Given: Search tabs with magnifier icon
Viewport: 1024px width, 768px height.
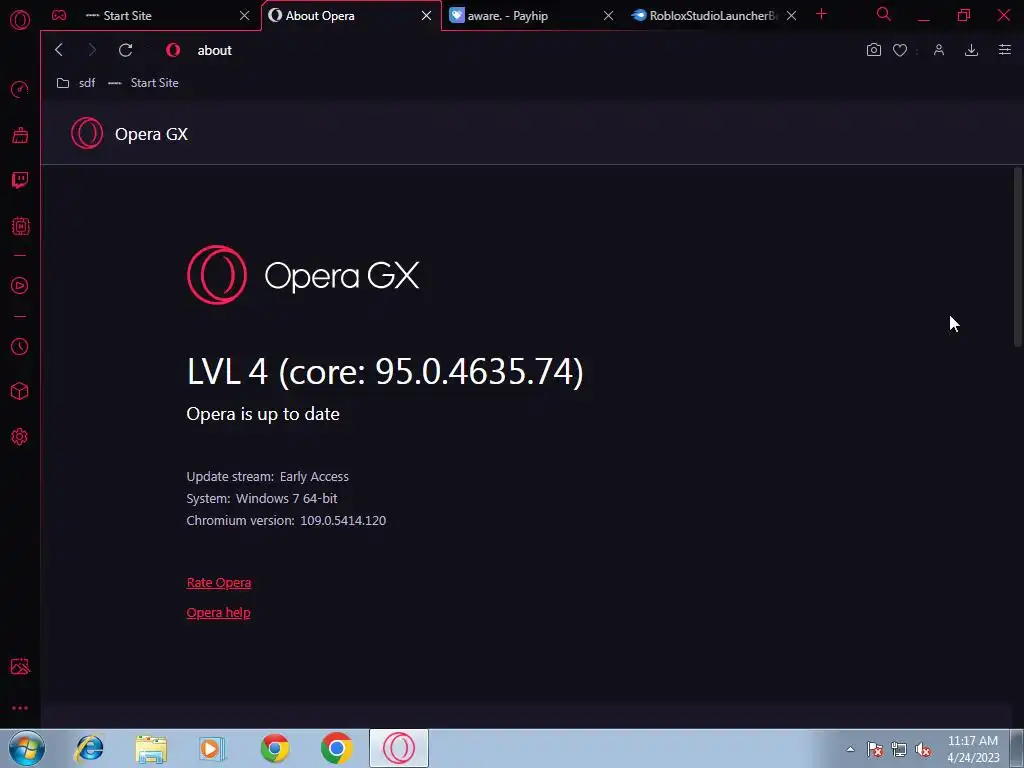Looking at the screenshot, I should [884, 14].
